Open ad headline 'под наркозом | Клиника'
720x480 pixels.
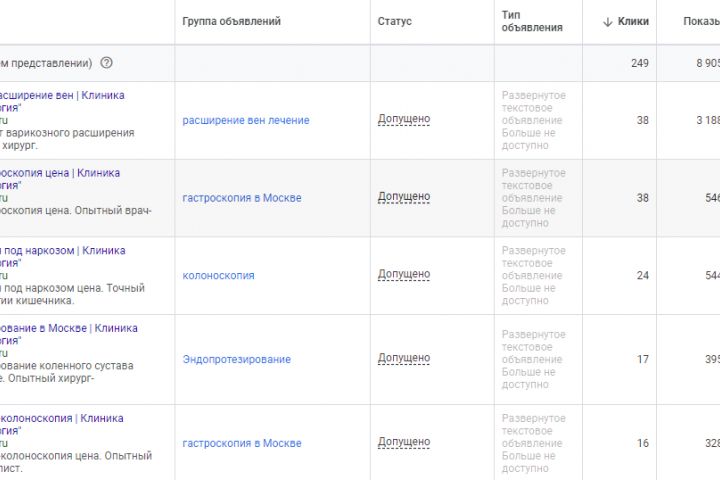pos(62,250)
